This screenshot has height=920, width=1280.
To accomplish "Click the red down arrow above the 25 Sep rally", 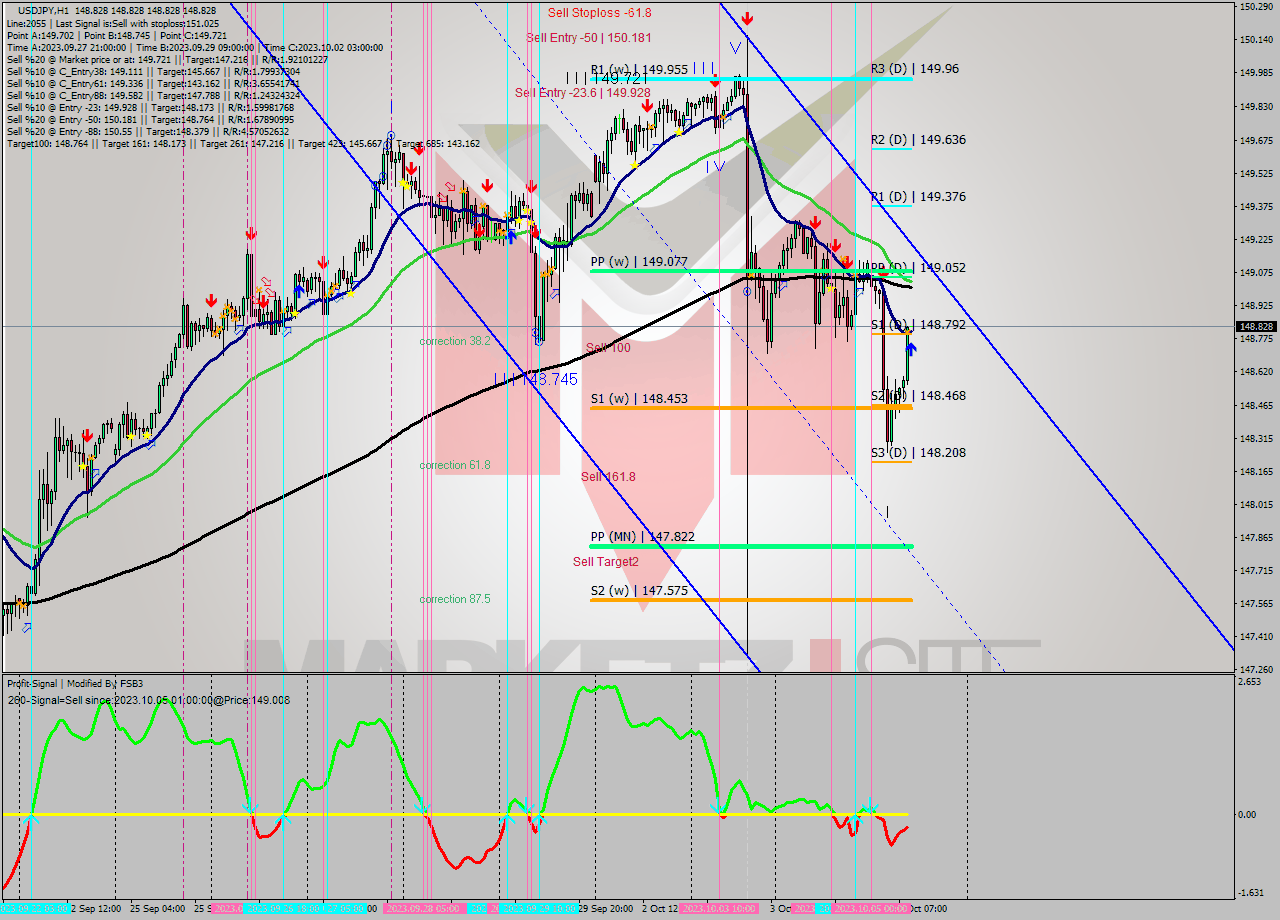I will click(251, 232).
